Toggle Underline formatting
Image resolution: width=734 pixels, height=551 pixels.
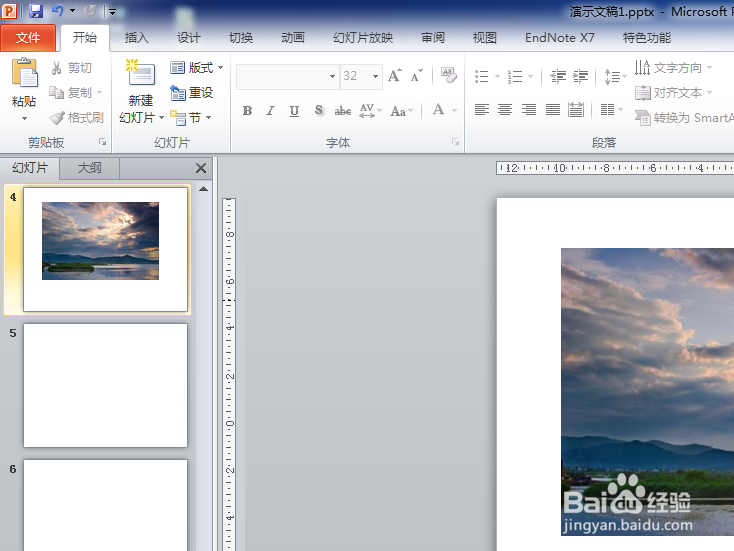tap(294, 111)
